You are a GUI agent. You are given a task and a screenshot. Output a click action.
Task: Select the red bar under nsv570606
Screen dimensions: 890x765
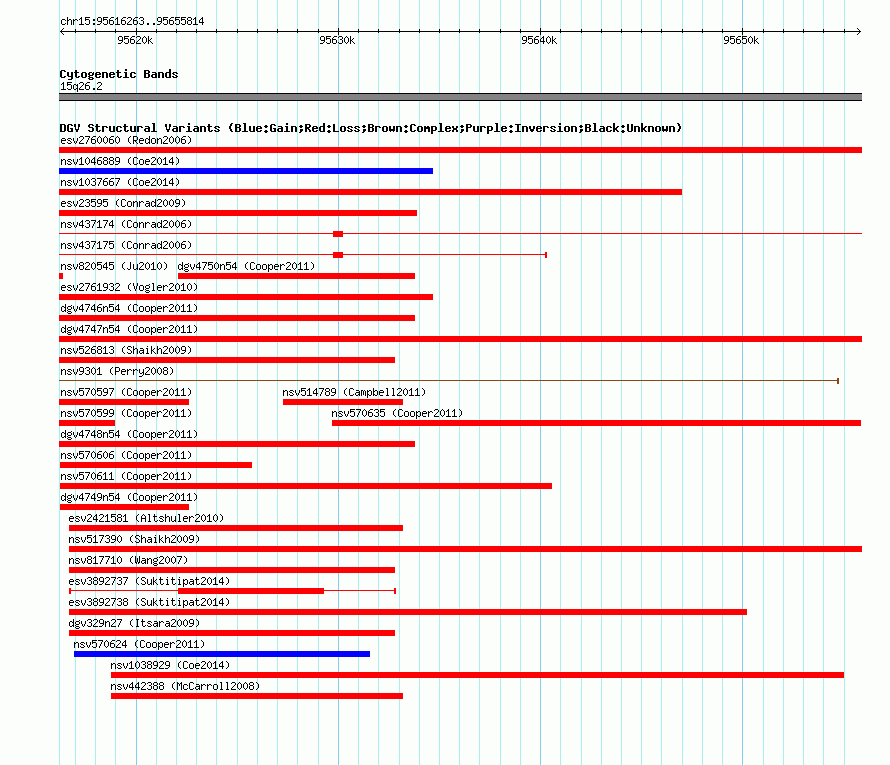point(156,465)
